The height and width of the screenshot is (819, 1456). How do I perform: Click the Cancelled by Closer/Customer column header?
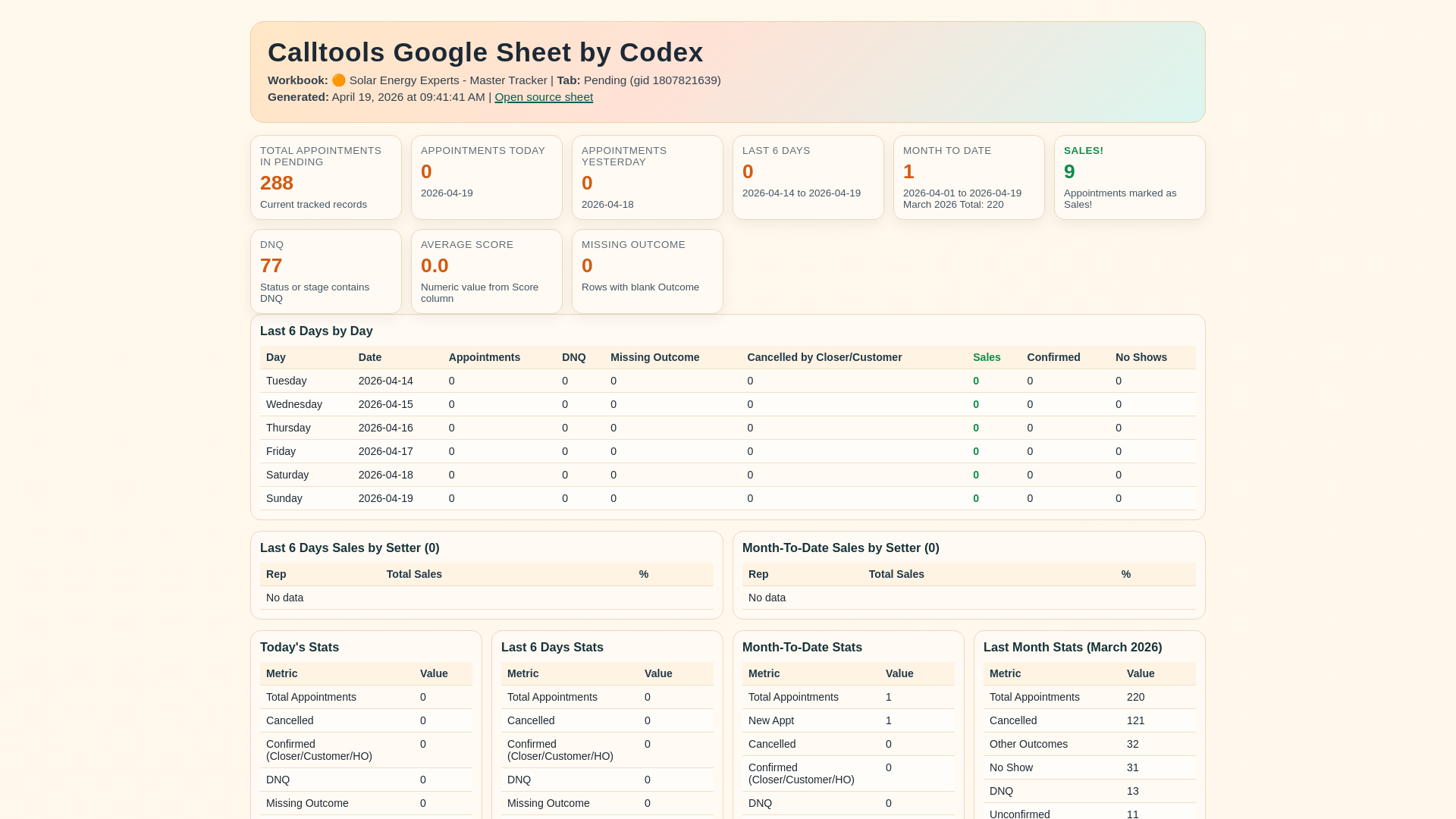pos(824,357)
